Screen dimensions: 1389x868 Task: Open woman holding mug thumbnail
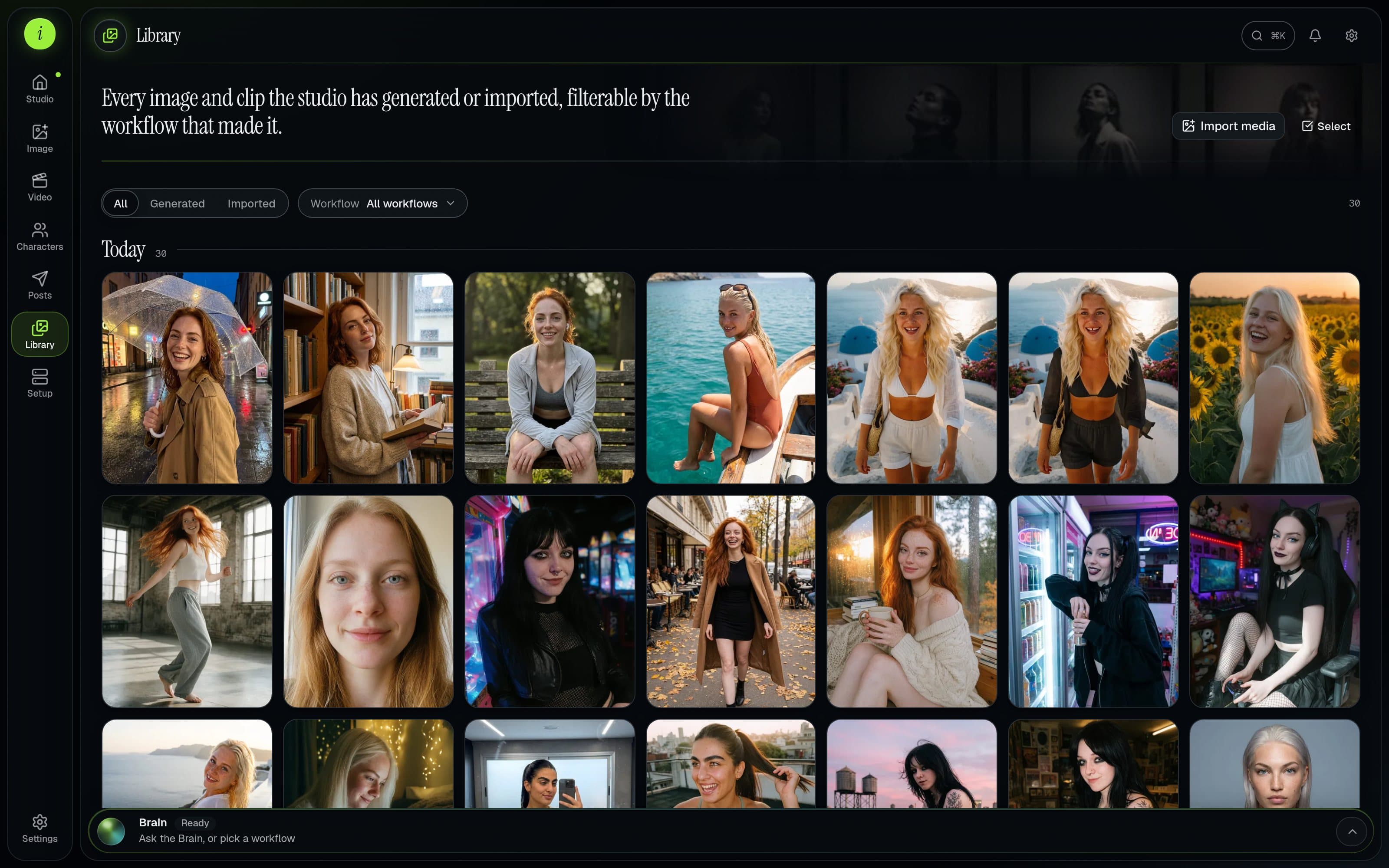click(912, 602)
